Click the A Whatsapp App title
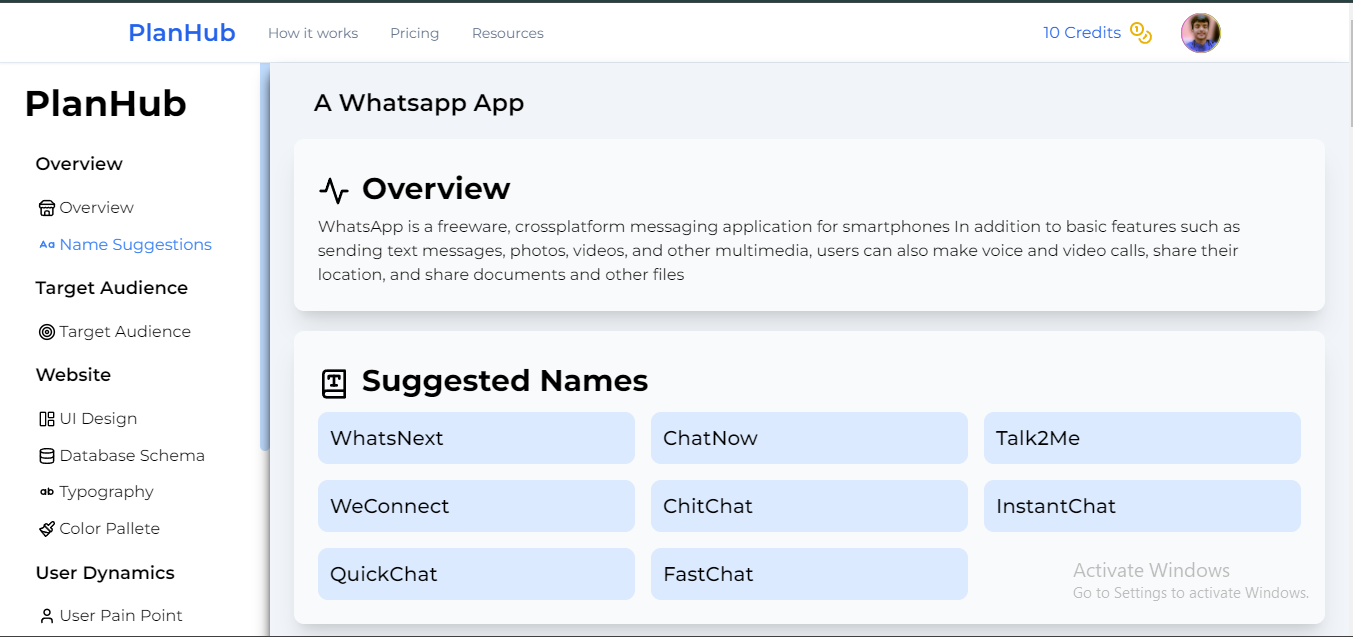Screen dimensions: 1353x637 coord(419,103)
